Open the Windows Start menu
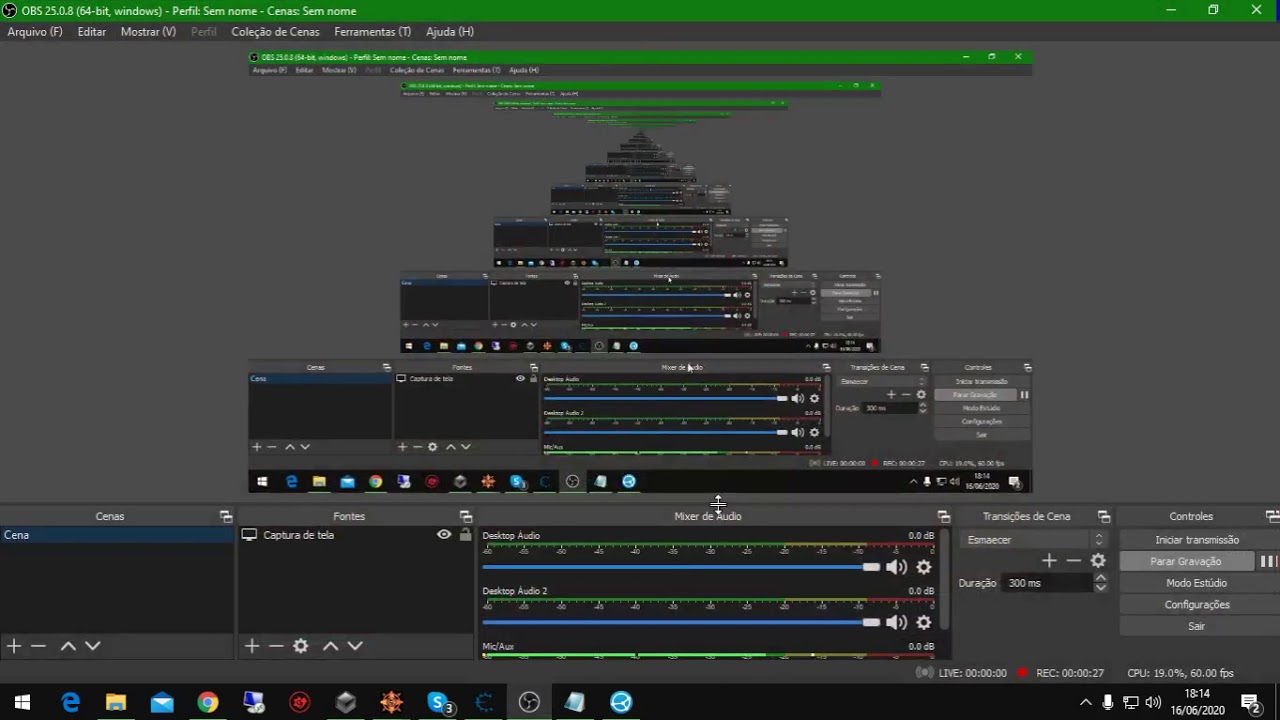The width and height of the screenshot is (1280, 720). [22, 702]
